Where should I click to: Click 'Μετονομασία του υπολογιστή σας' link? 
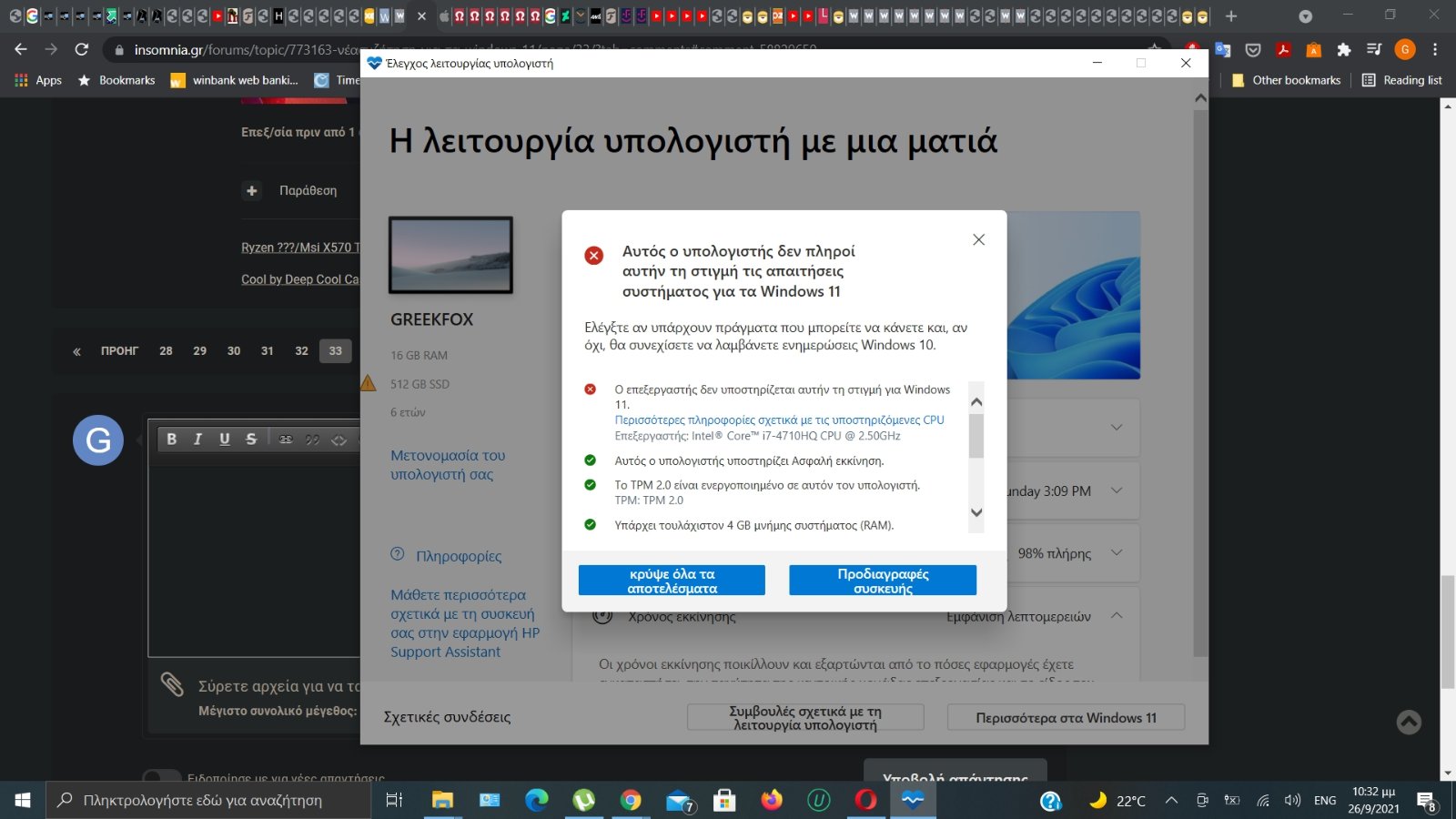448,465
